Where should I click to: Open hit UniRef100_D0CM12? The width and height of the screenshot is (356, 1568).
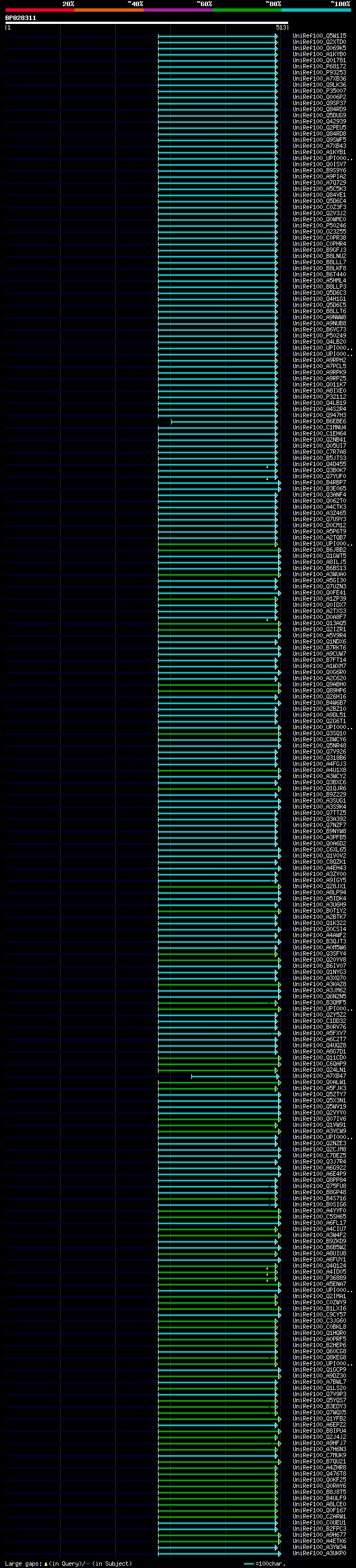(x=319, y=525)
